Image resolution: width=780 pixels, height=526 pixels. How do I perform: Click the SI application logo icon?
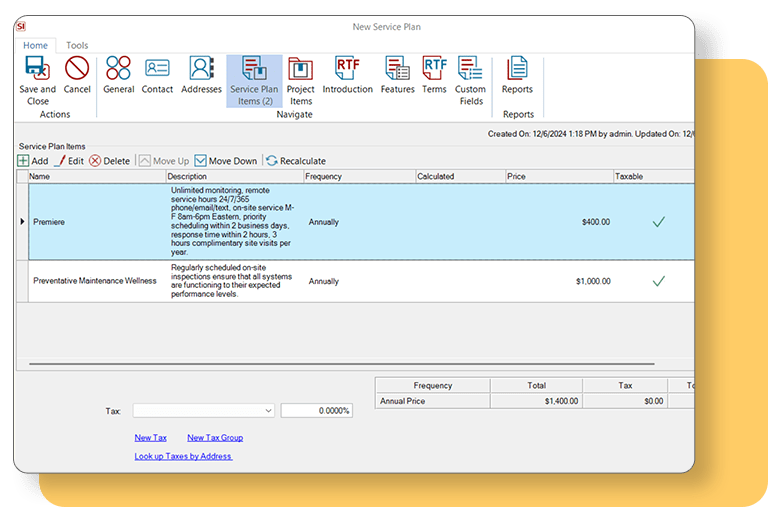(x=21, y=26)
